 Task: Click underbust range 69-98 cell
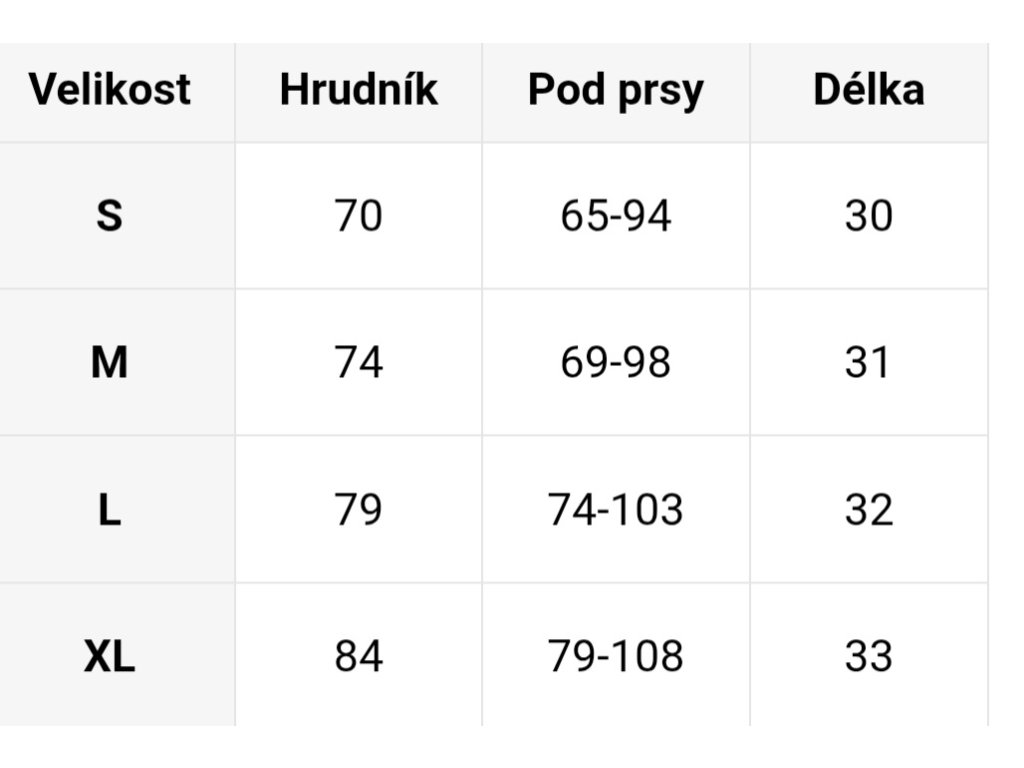pyautogui.click(x=615, y=362)
